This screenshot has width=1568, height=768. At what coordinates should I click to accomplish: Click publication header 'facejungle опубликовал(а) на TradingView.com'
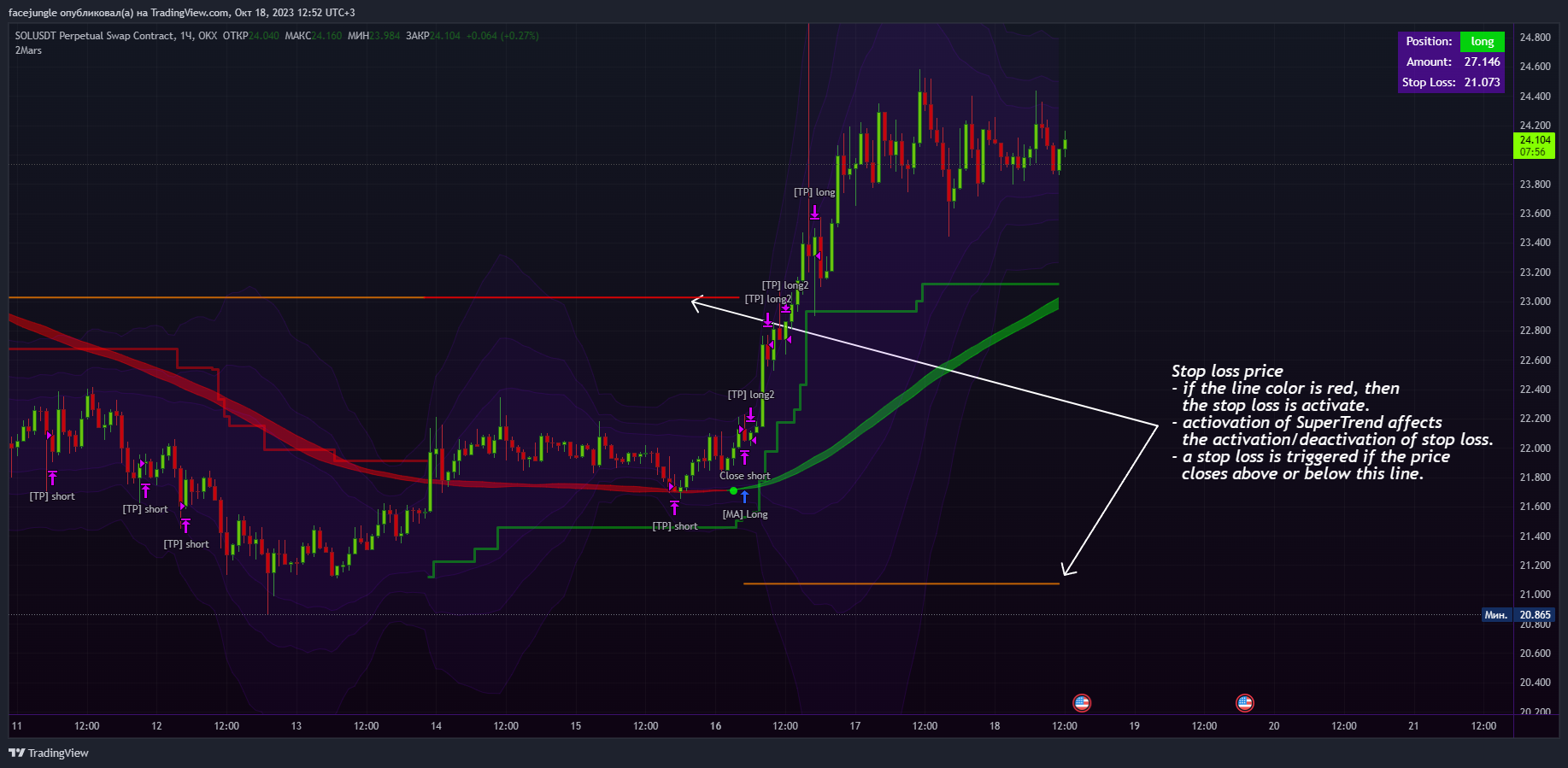coord(119,12)
